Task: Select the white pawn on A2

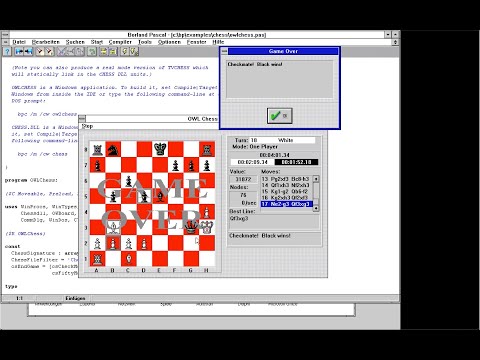Action: pyautogui.click(x=97, y=243)
